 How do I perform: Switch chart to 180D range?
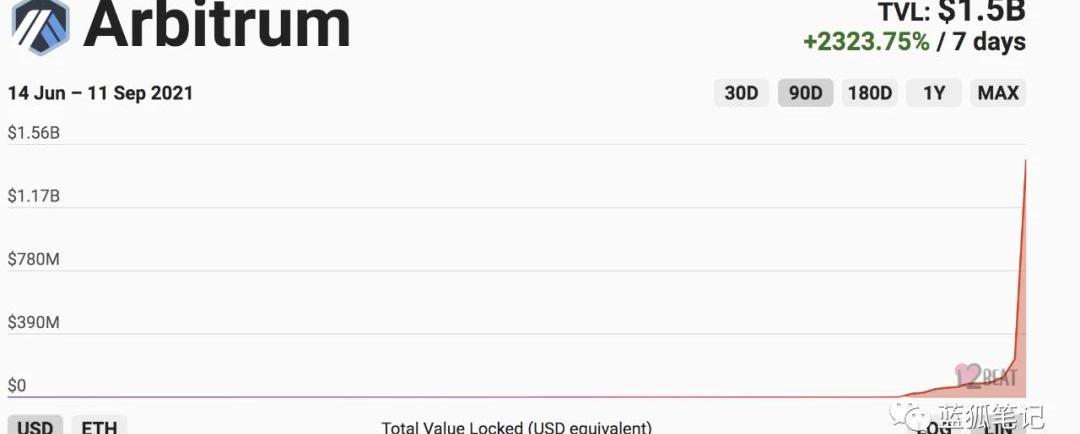(869, 93)
